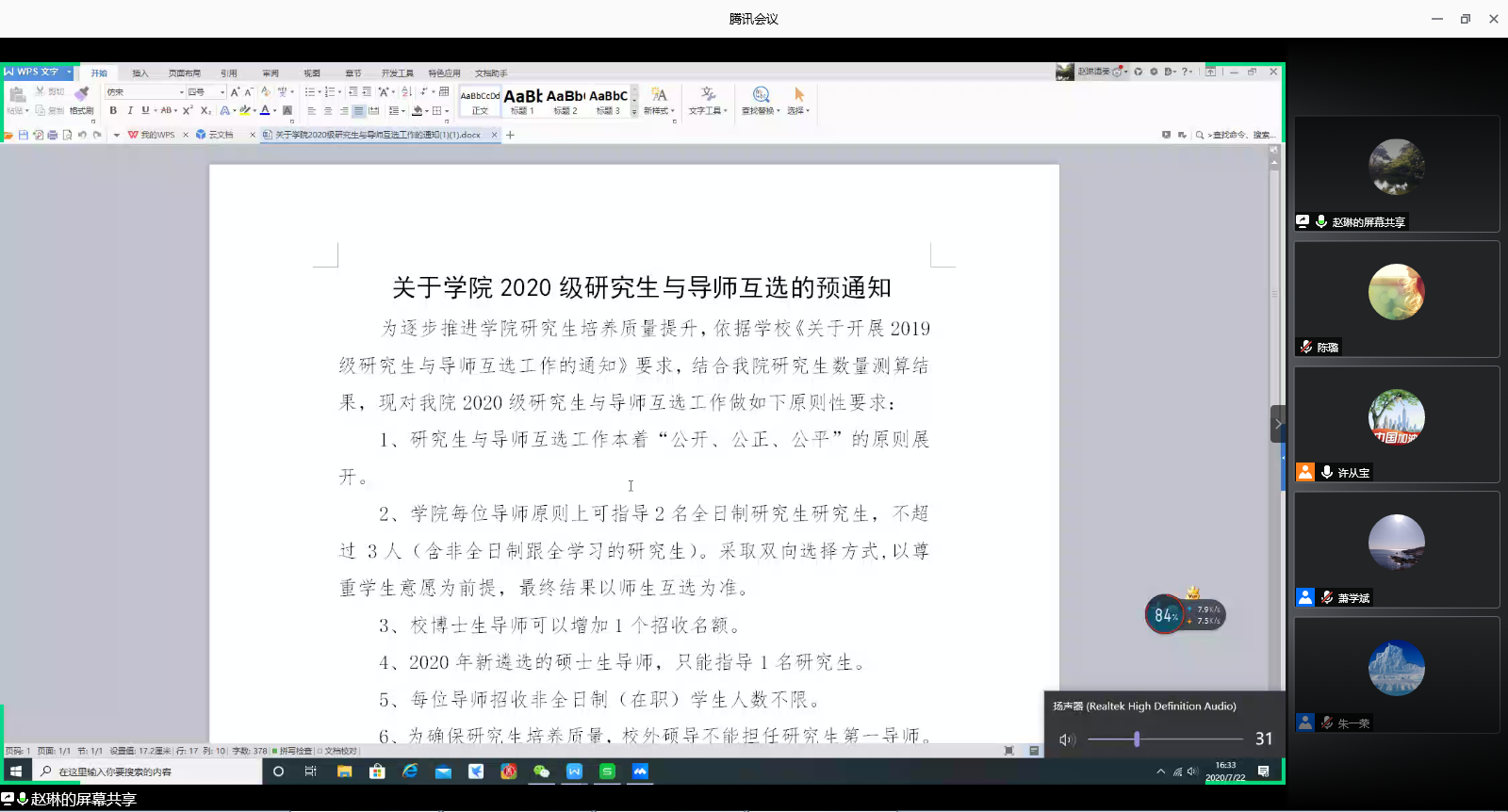Click the decrease font size icon
The image size is (1508, 812).
(249, 91)
